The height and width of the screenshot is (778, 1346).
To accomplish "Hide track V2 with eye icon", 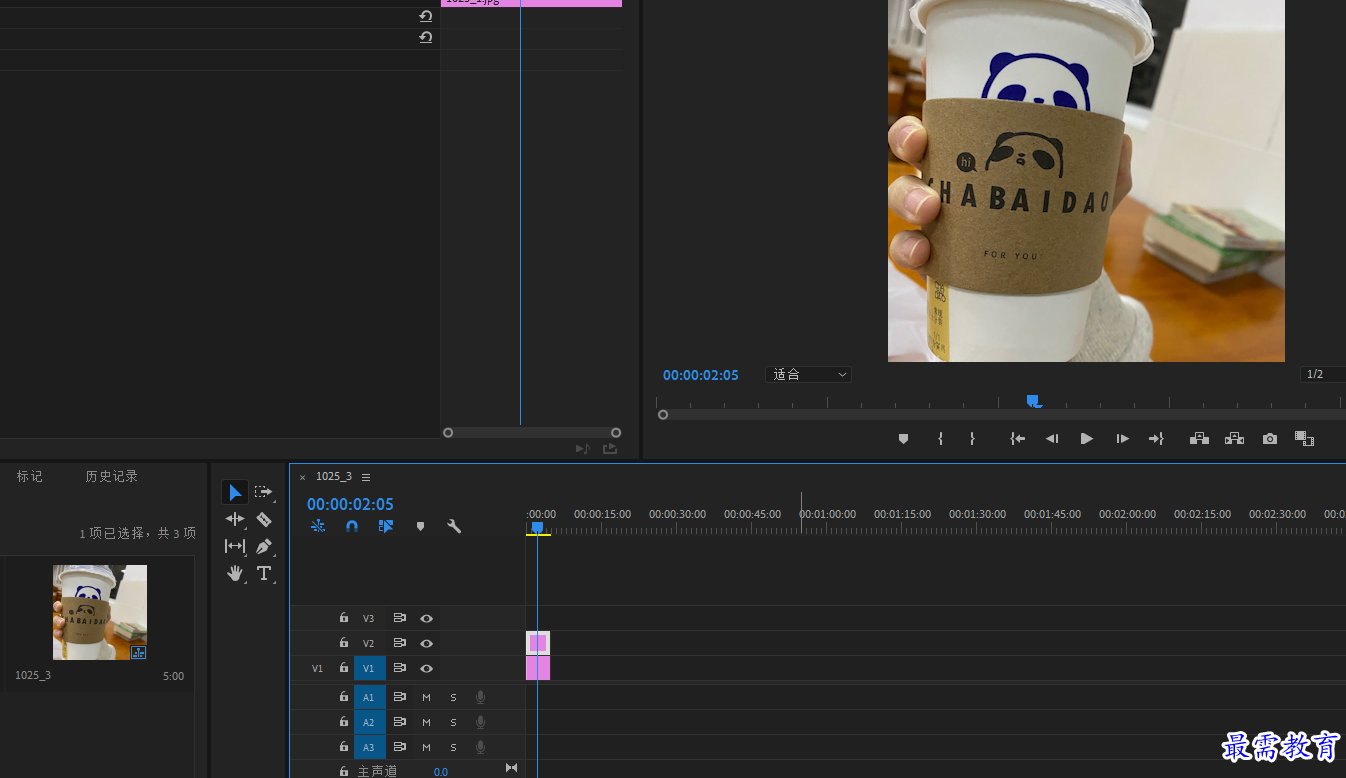I will (x=426, y=644).
